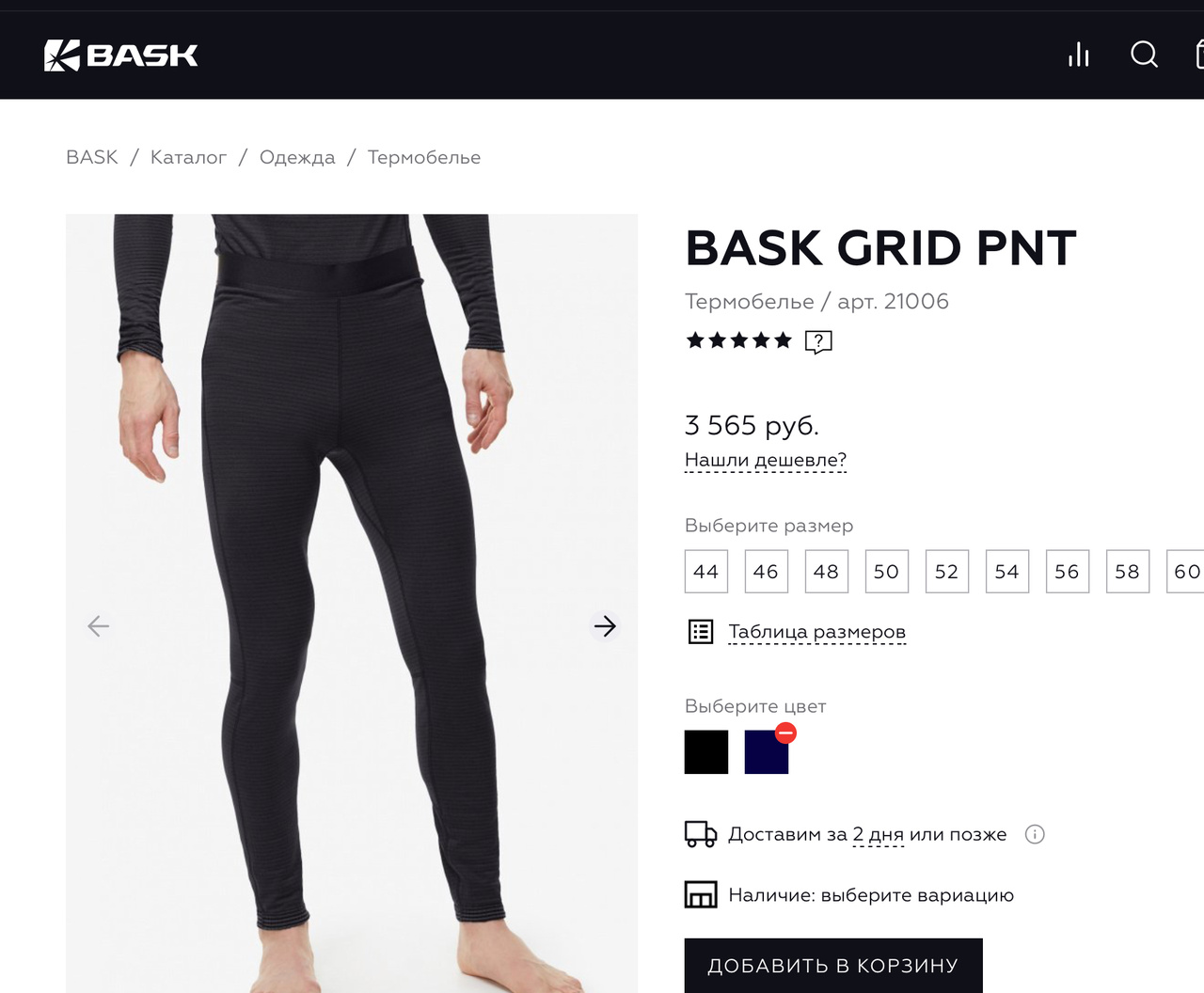Select size 56

[1068, 572]
